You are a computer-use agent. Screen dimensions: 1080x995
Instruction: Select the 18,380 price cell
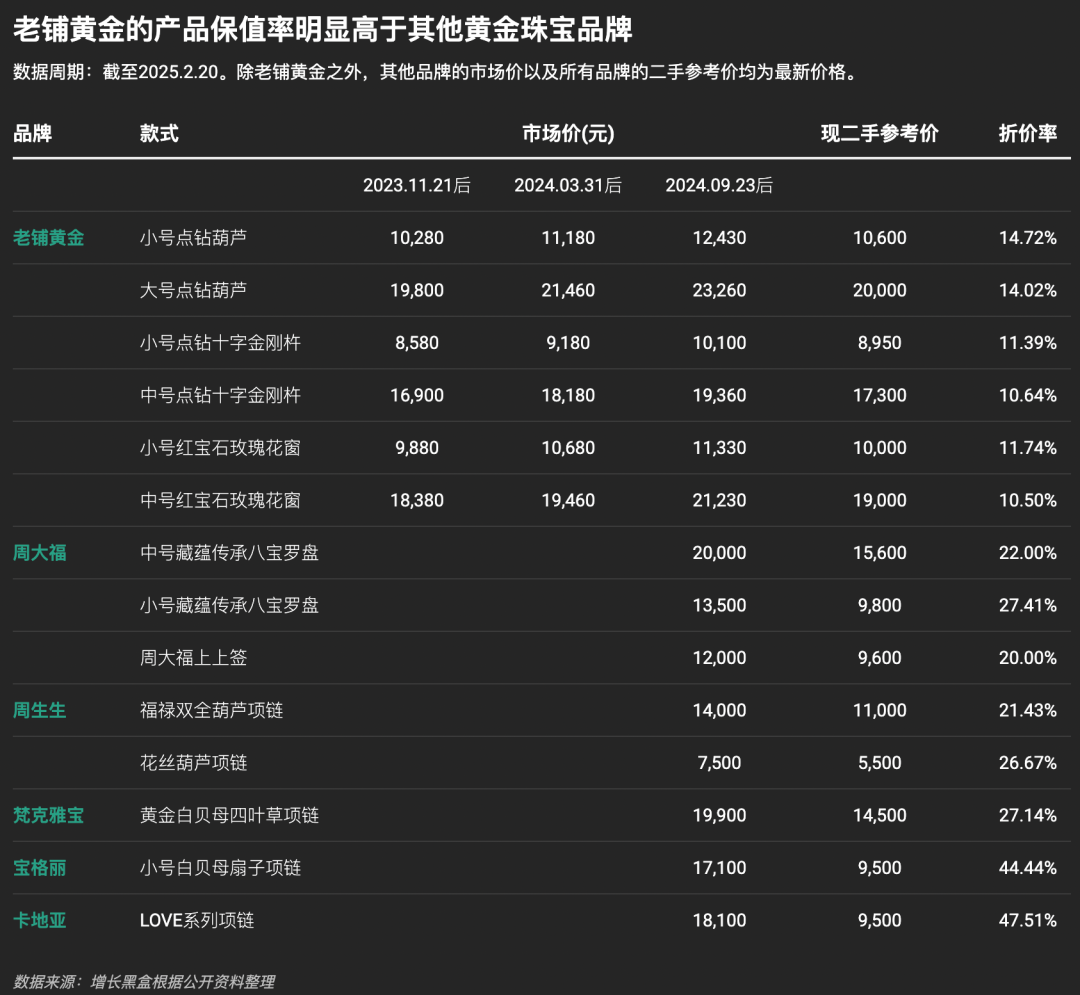[x=417, y=500]
